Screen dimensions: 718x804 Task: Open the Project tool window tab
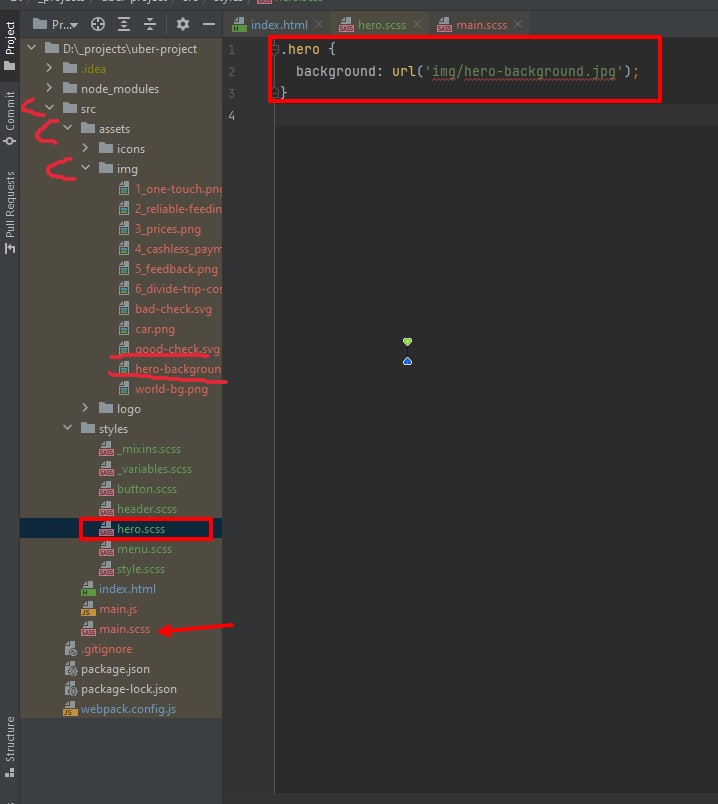coord(10,45)
